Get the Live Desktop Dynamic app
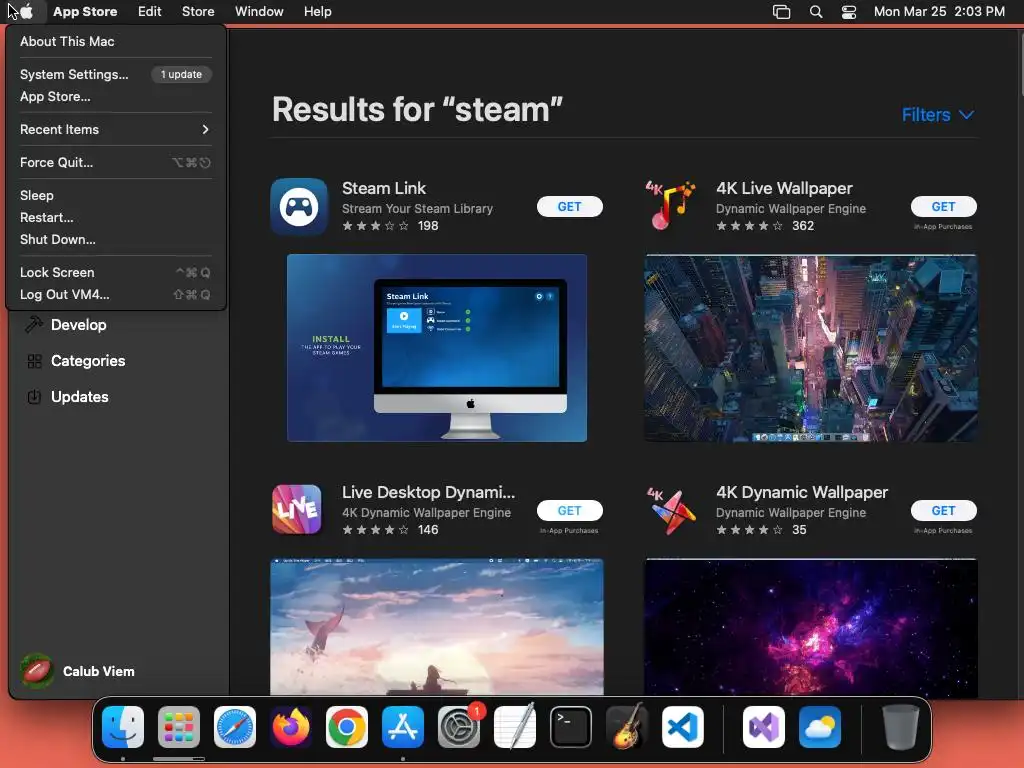Screen dimensions: 1024x768 coord(569,511)
